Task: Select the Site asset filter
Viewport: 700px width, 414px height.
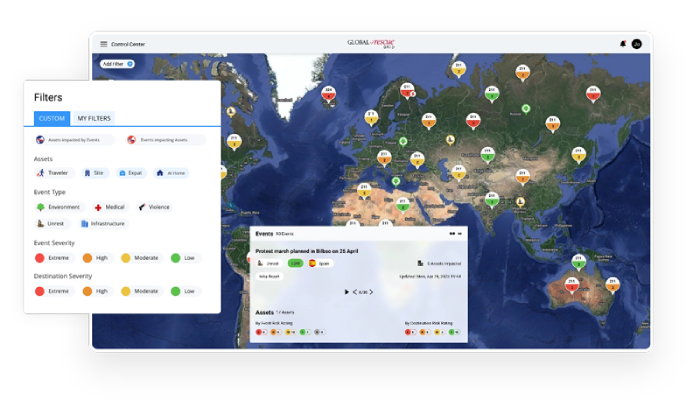Action: [95, 173]
